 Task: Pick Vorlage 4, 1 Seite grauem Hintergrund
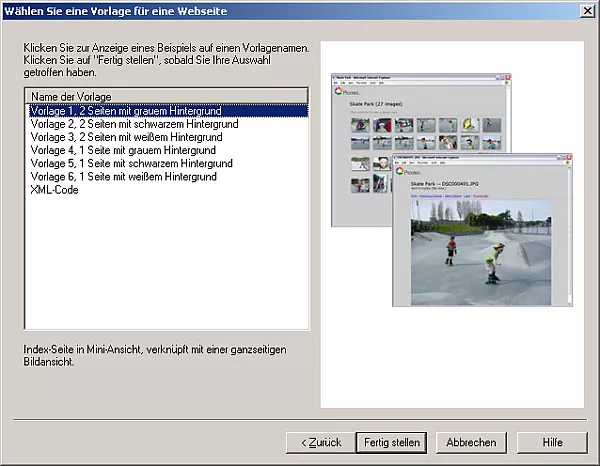click(x=123, y=150)
